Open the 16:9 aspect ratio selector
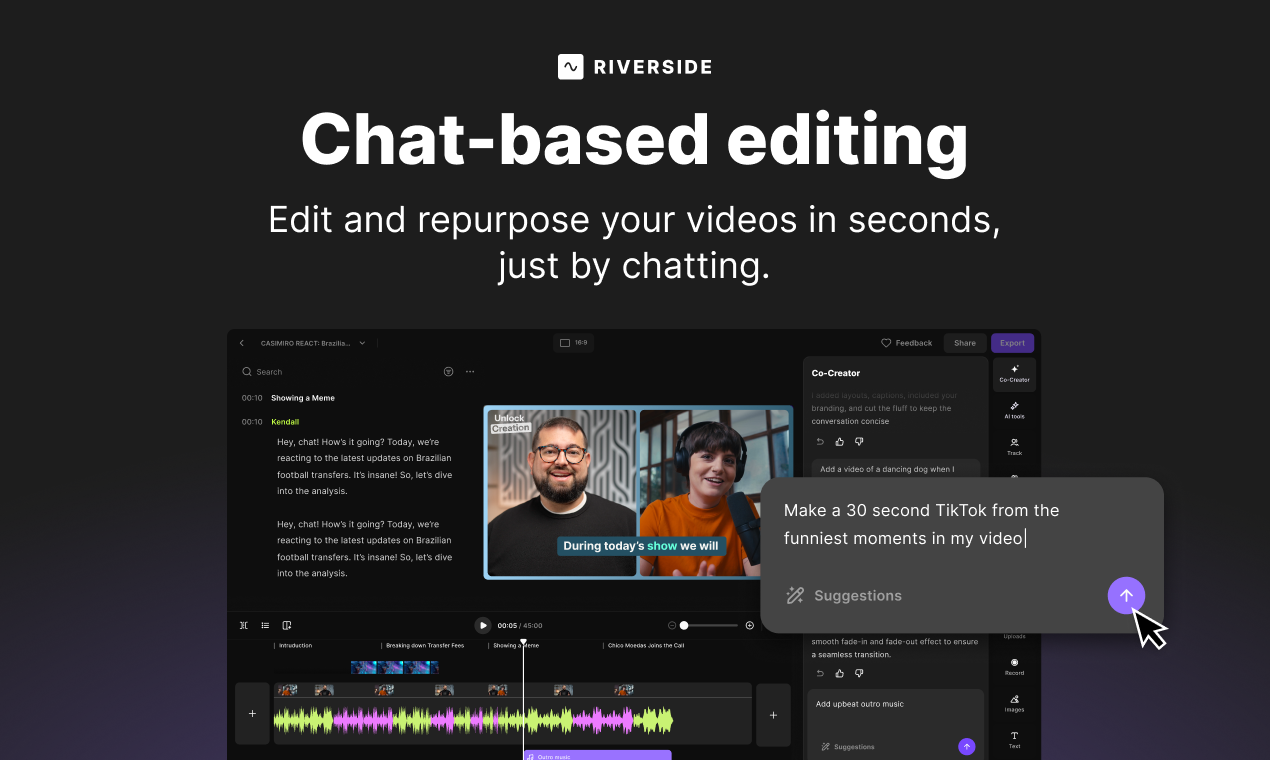The width and height of the screenshot is (1270, 760). pyautogui.click(x=573, y=342)
